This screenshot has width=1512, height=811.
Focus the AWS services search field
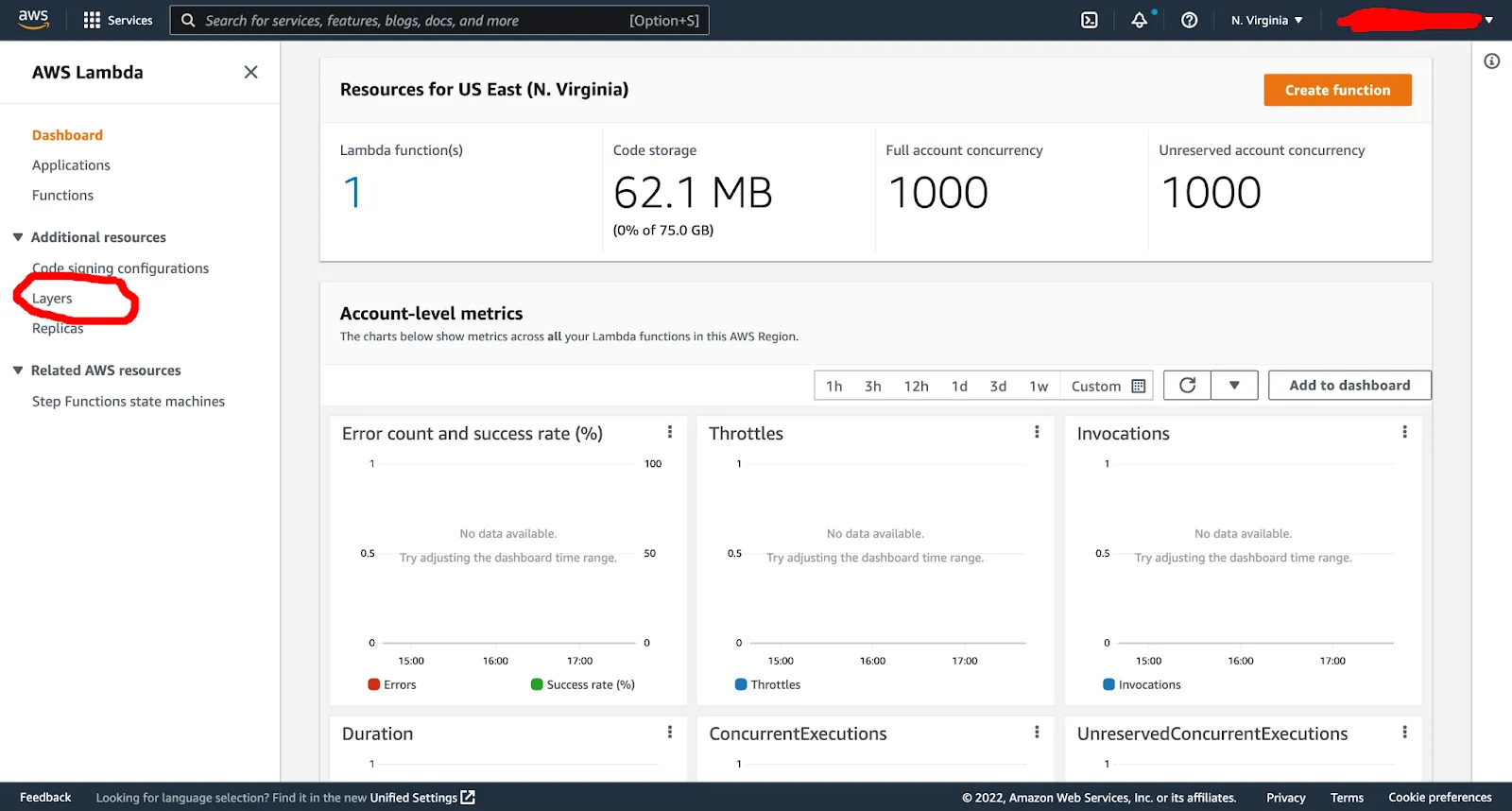point(439,20)
